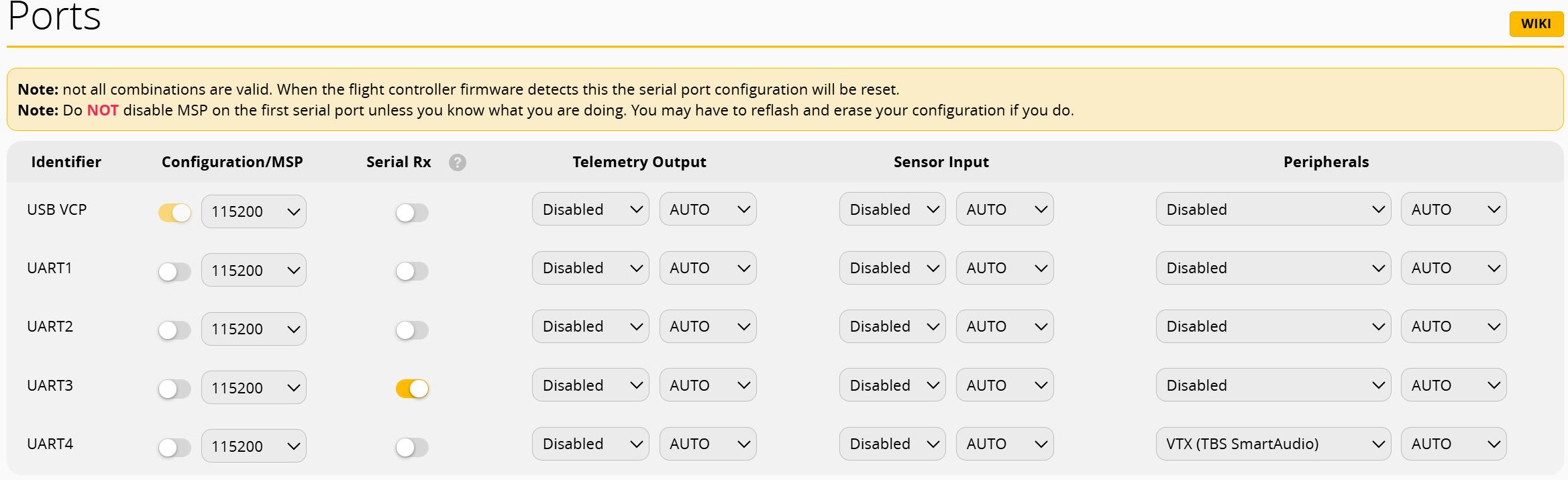
Task: Open UART4 peripherals AUTO baud dropdown
Action: click(1453, 444)
